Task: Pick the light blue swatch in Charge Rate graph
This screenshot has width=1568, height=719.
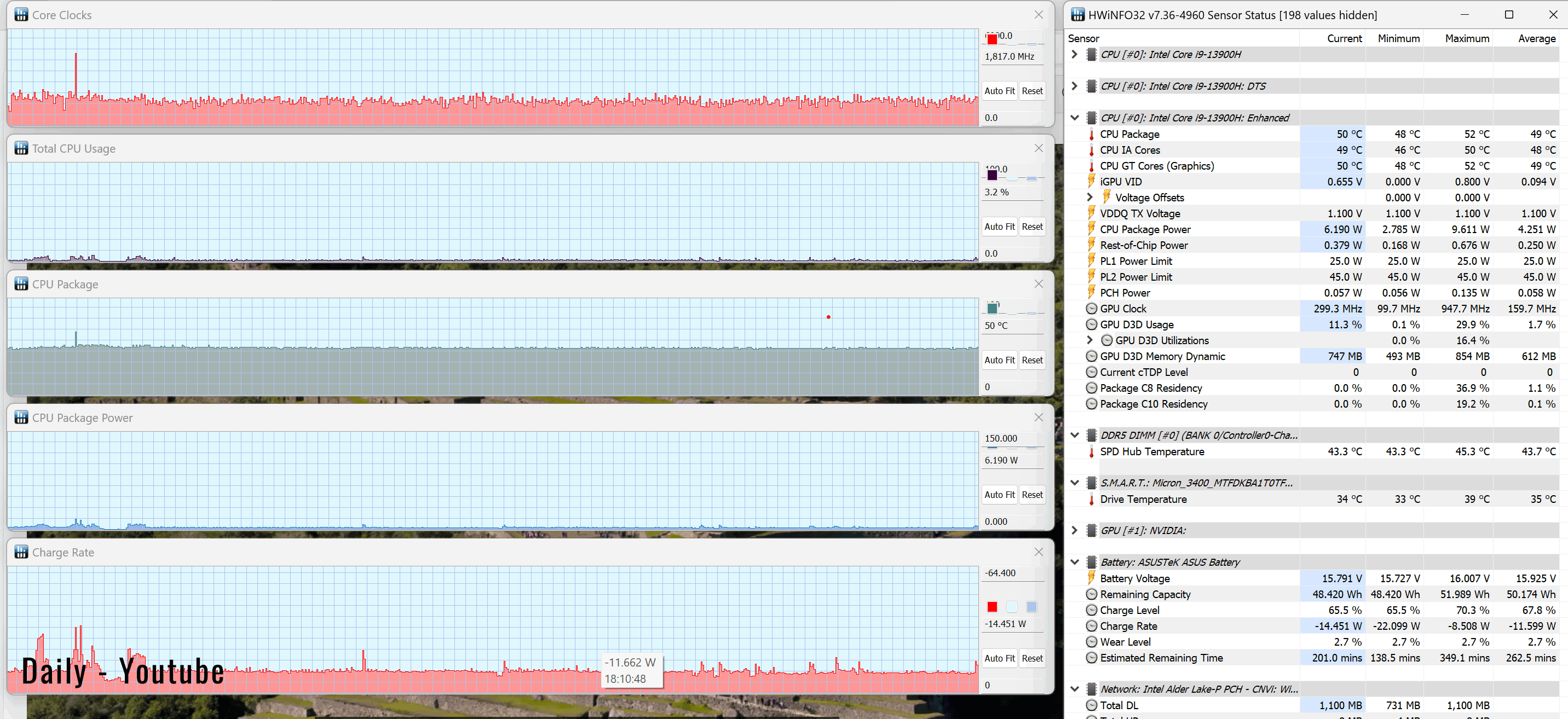Action: click(x=1031, y=606)
